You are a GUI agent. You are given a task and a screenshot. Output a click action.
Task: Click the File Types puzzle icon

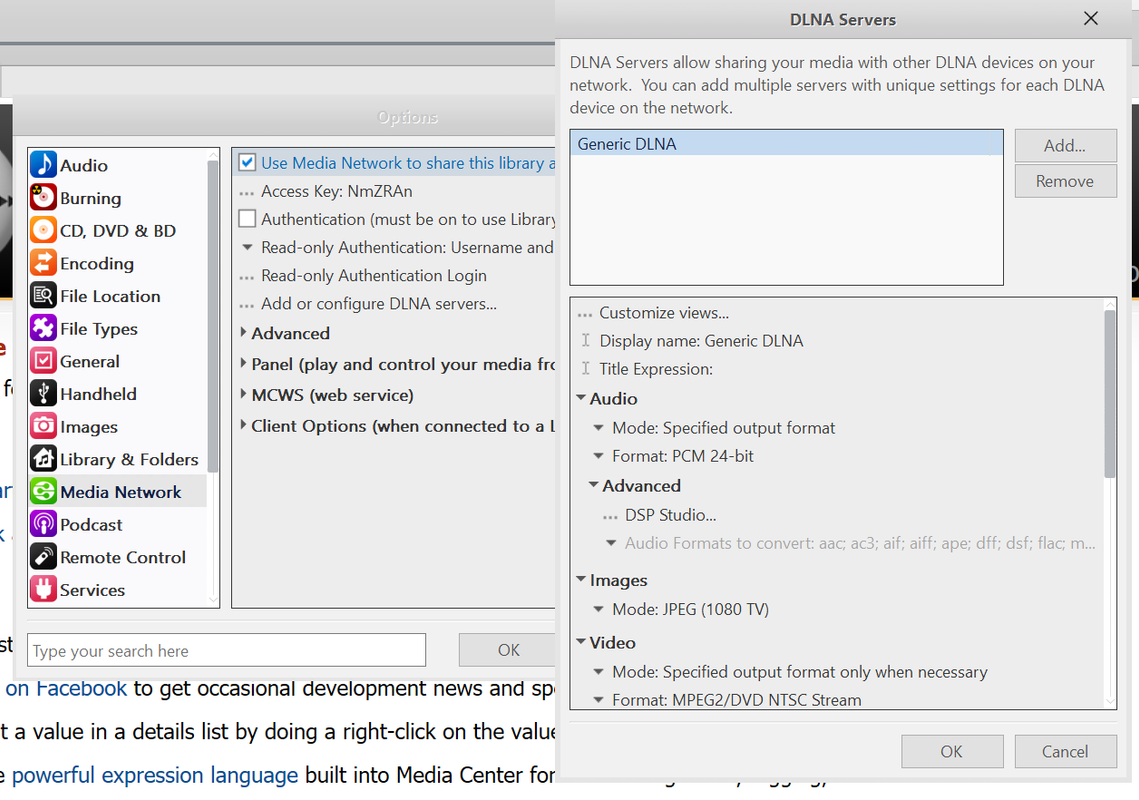(43, 328)
